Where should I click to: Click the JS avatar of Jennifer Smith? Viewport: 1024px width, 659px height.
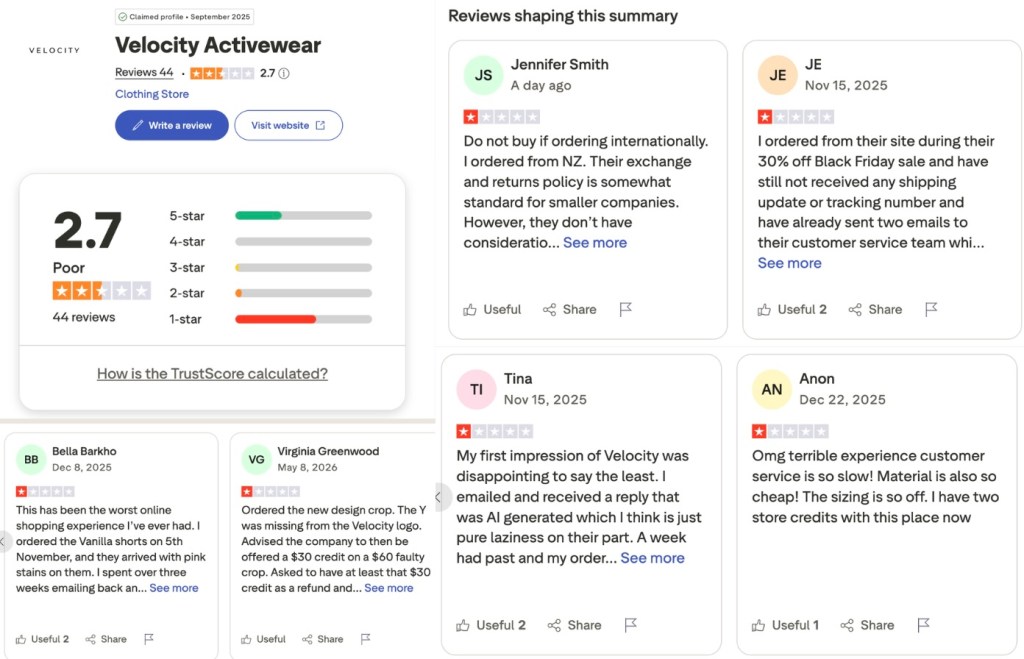pyautogui.click(x=483, y=75)
